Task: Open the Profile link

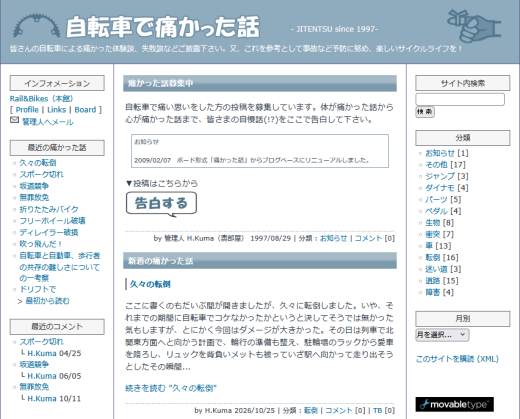Action: 27,110
